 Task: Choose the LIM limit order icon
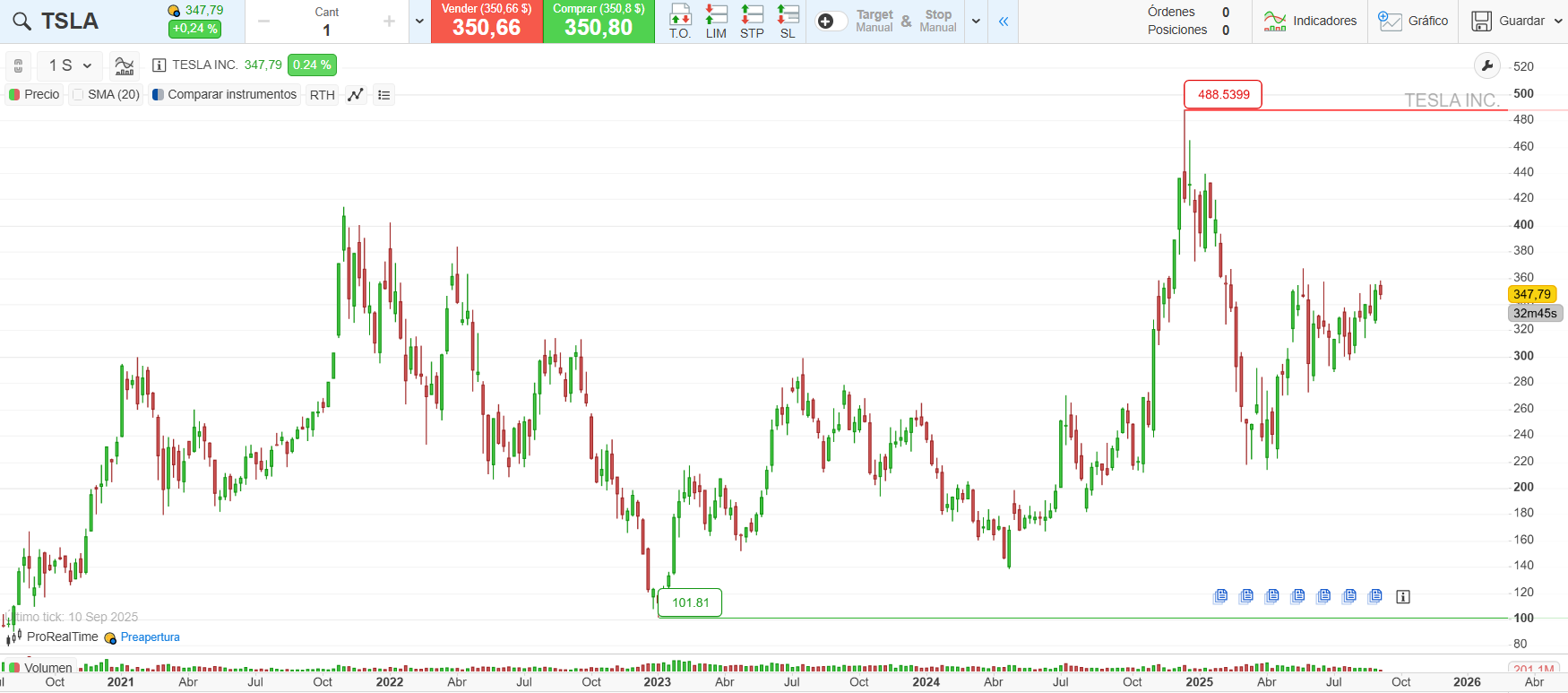716,21
